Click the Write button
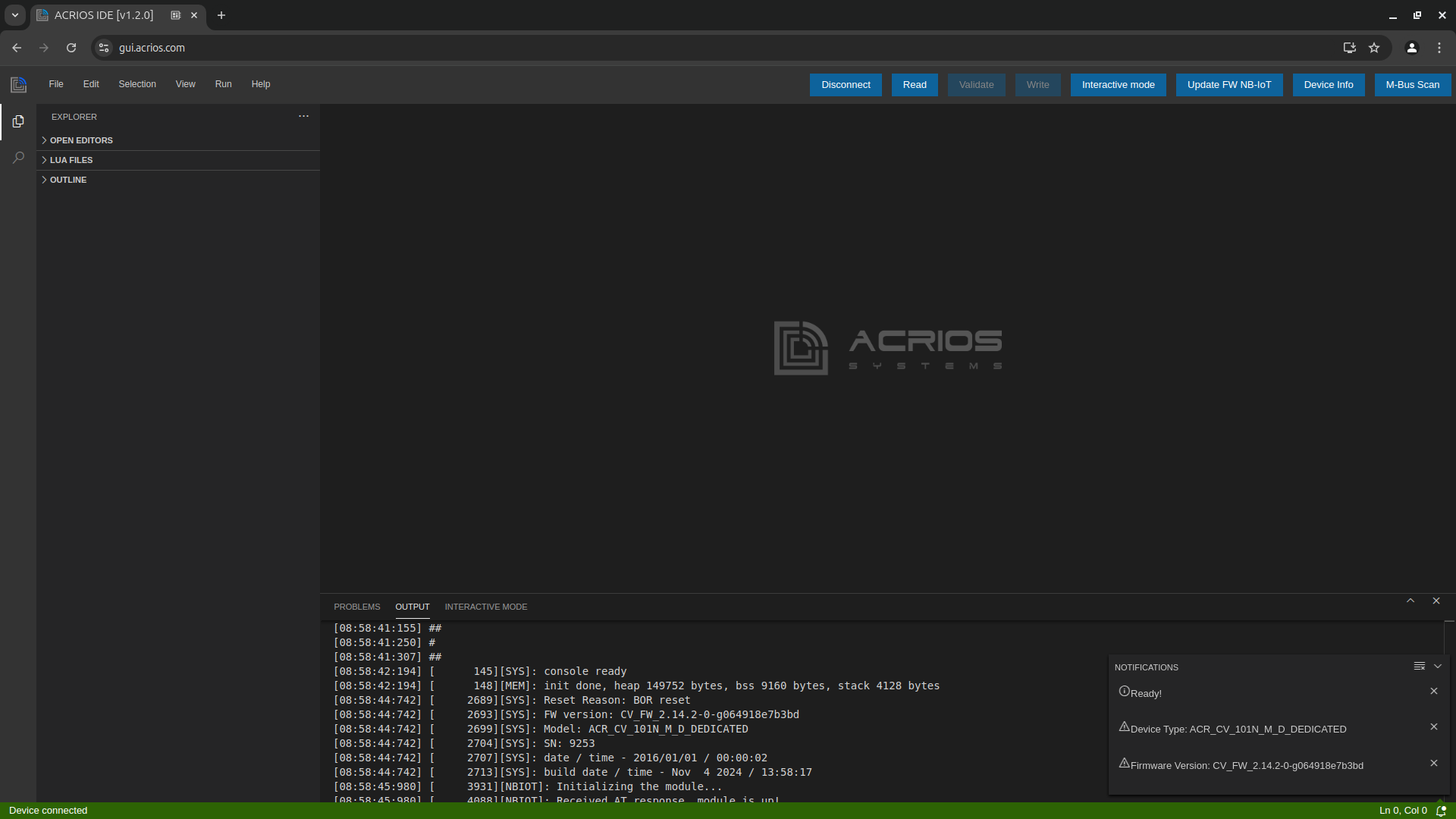 [1038, 85]
